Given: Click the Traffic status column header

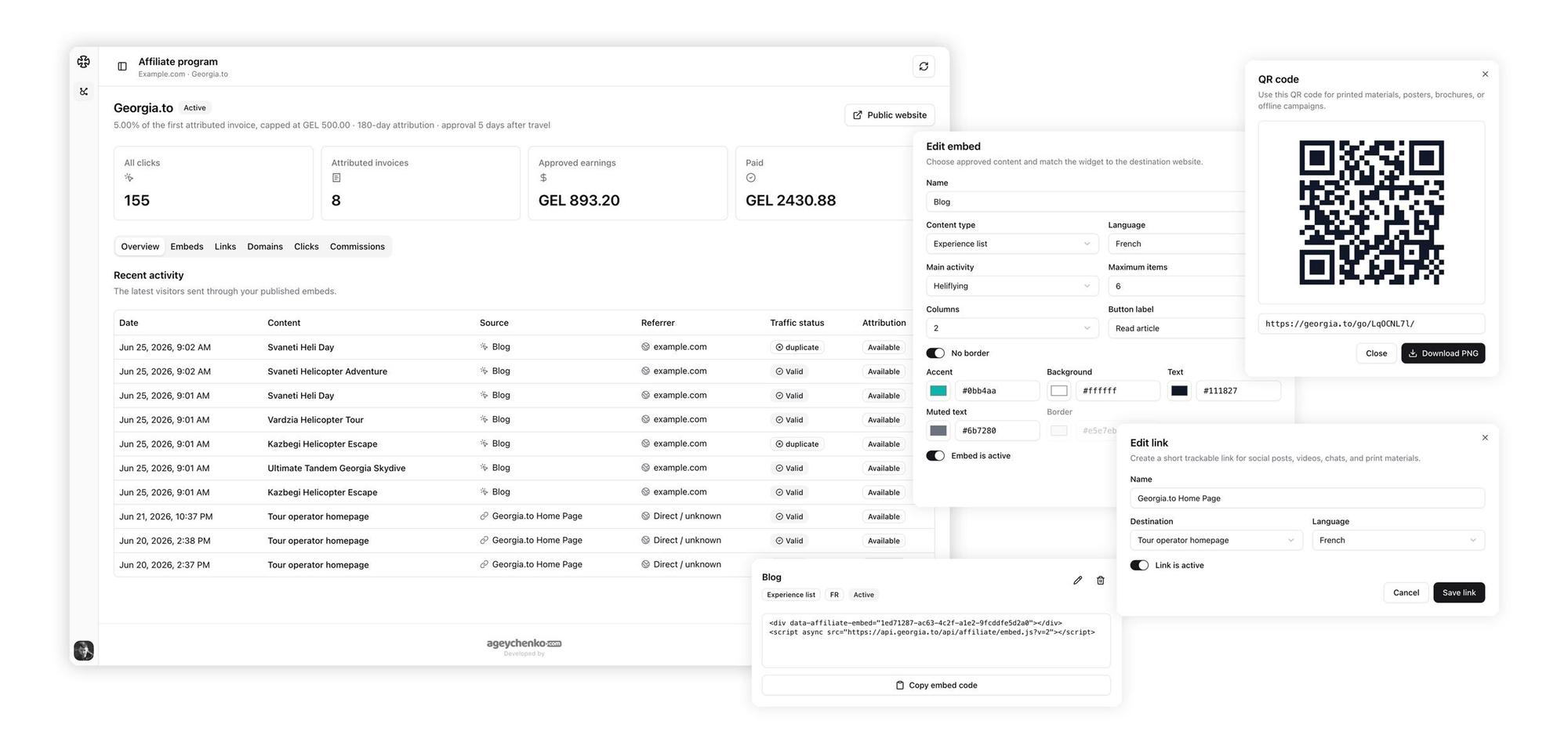Looking at the screenshot, I should pyautogui.click(x=797, y=323).
